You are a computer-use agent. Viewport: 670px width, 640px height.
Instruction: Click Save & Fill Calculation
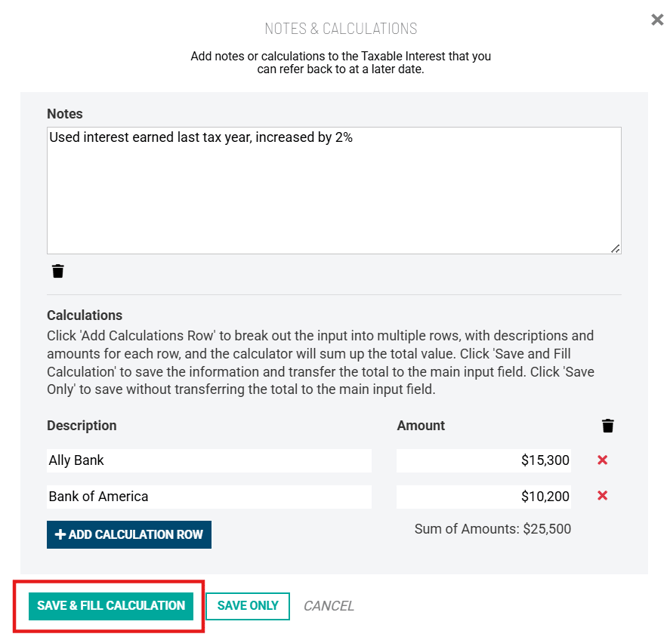pos(111,606)
